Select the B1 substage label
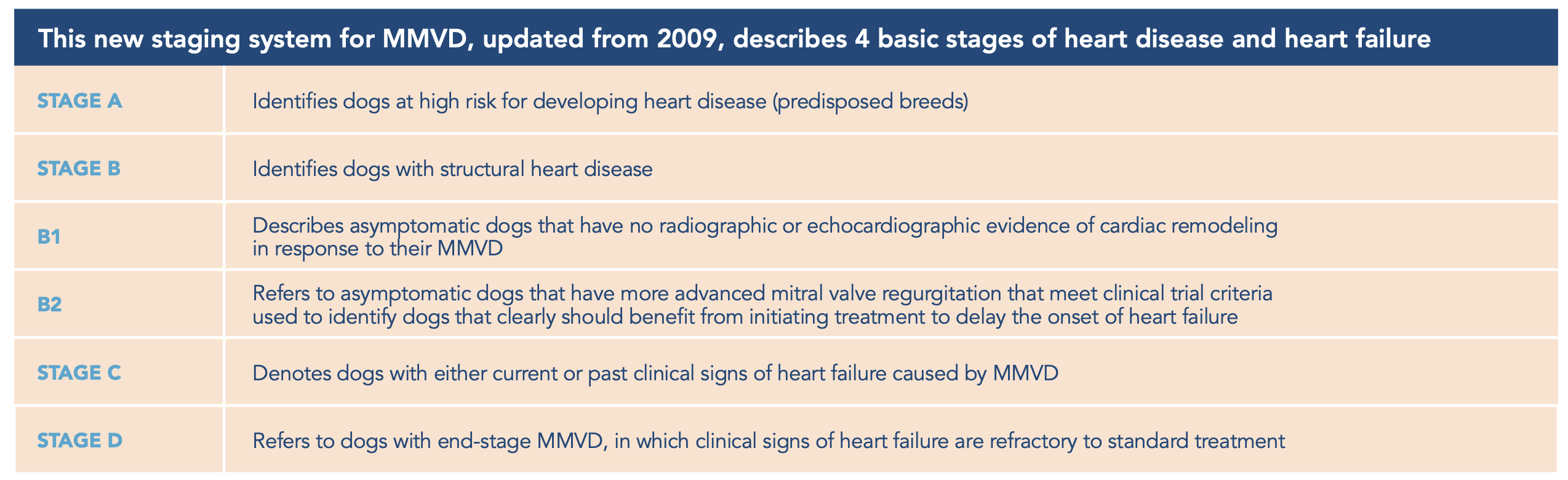The height and width of the screenshot is (480, 1568). (49, 237)
